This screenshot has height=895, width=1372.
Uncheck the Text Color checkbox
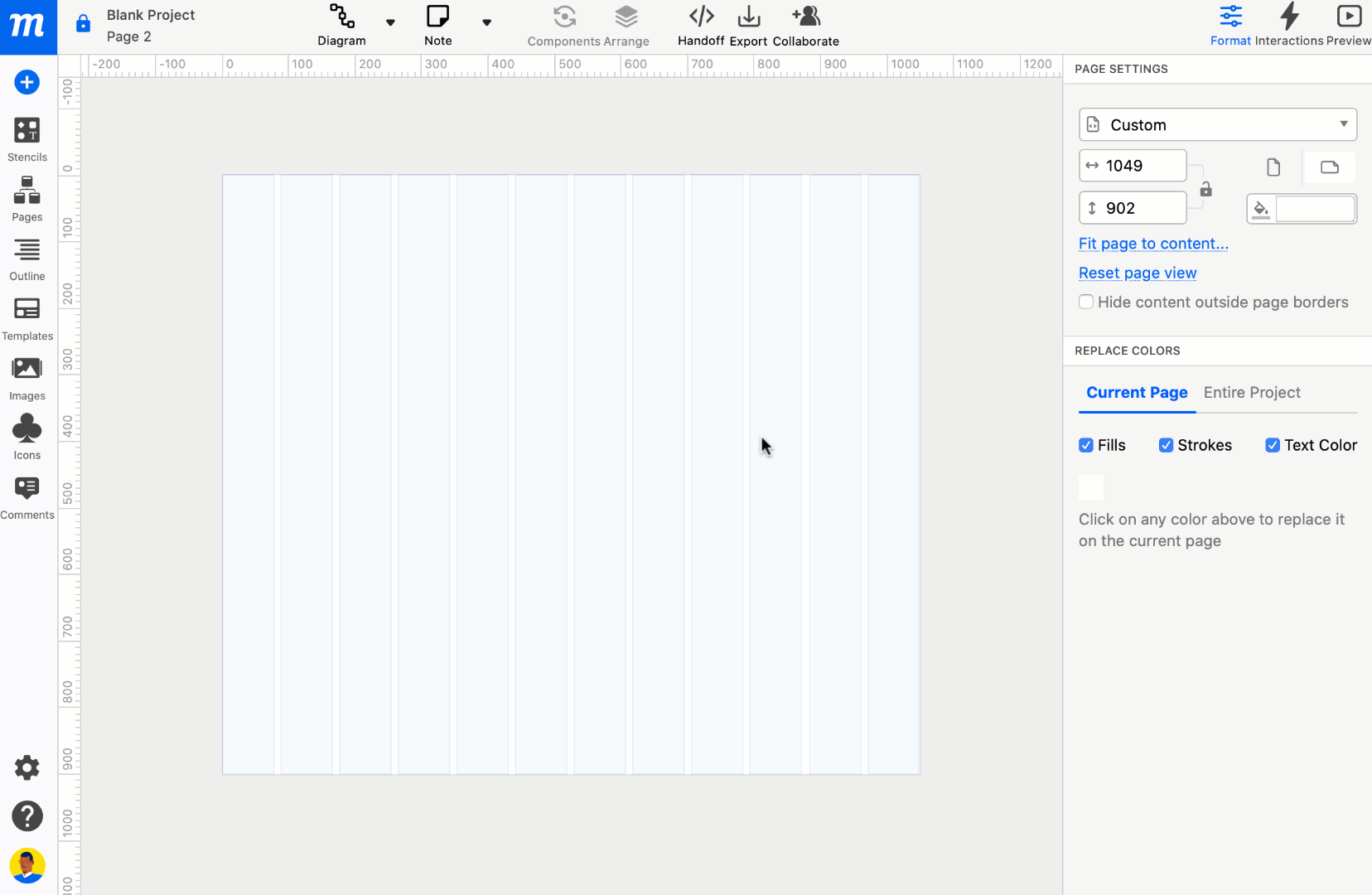1273,445
